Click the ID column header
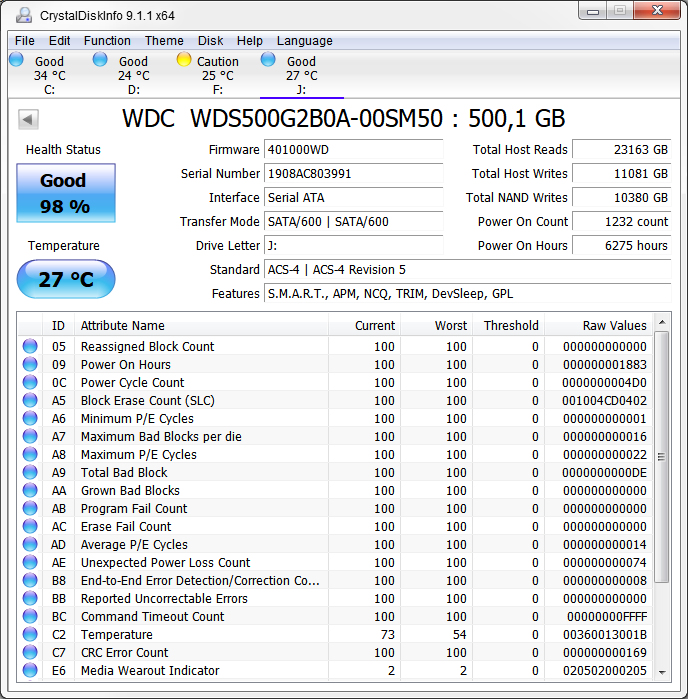688x699 pixels. click(58, 325)
